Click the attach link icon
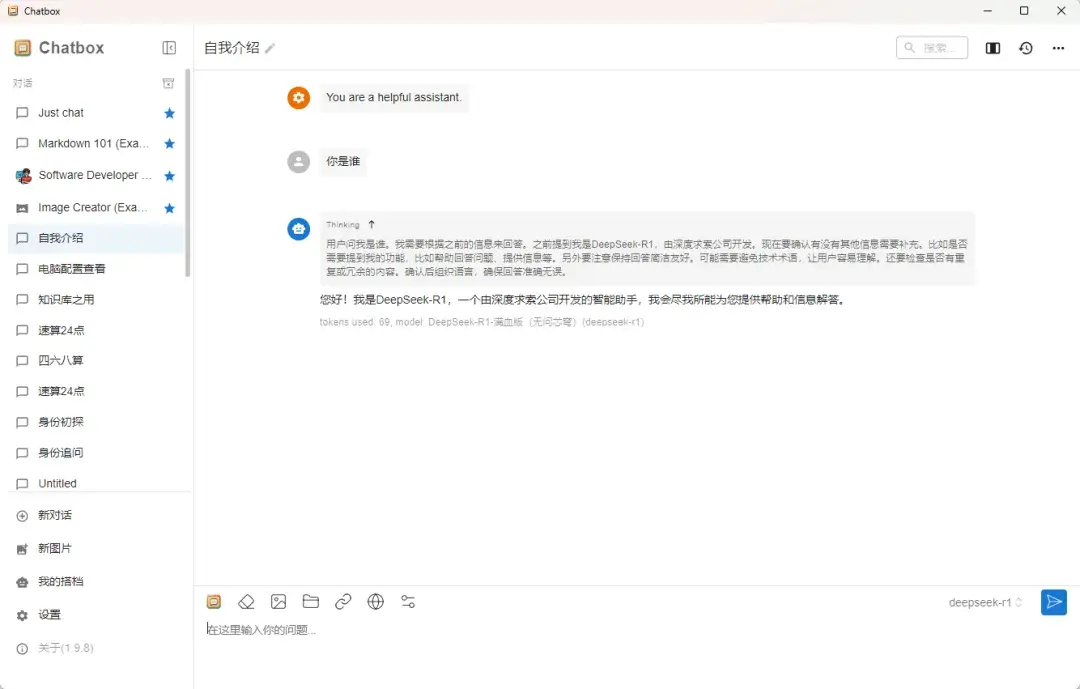The height and width of the screenshot is (689, 1080). click(x=343, y=601)
